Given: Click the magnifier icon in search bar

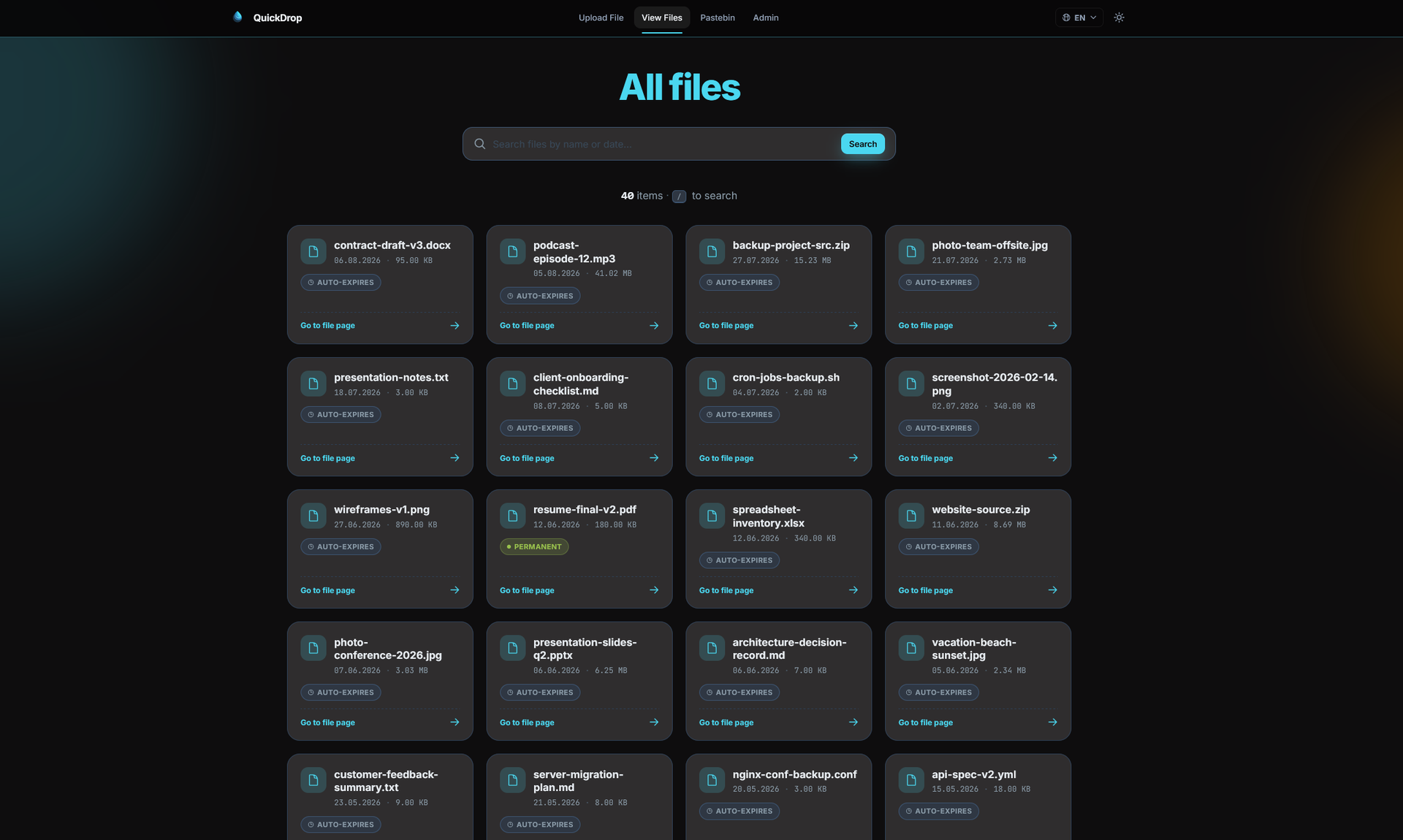Looking at the screenshot, I should pyautogui.click(x=479, y=144).
